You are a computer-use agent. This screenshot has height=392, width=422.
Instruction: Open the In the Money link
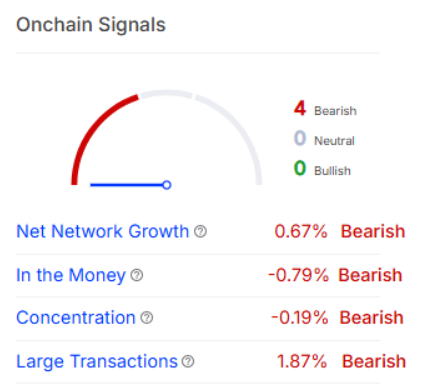pos(71,275)
